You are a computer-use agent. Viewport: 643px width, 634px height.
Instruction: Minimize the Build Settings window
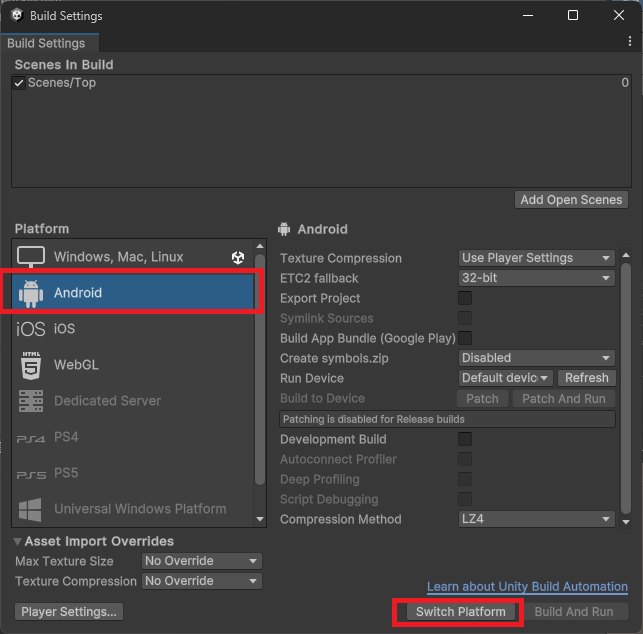528,16
